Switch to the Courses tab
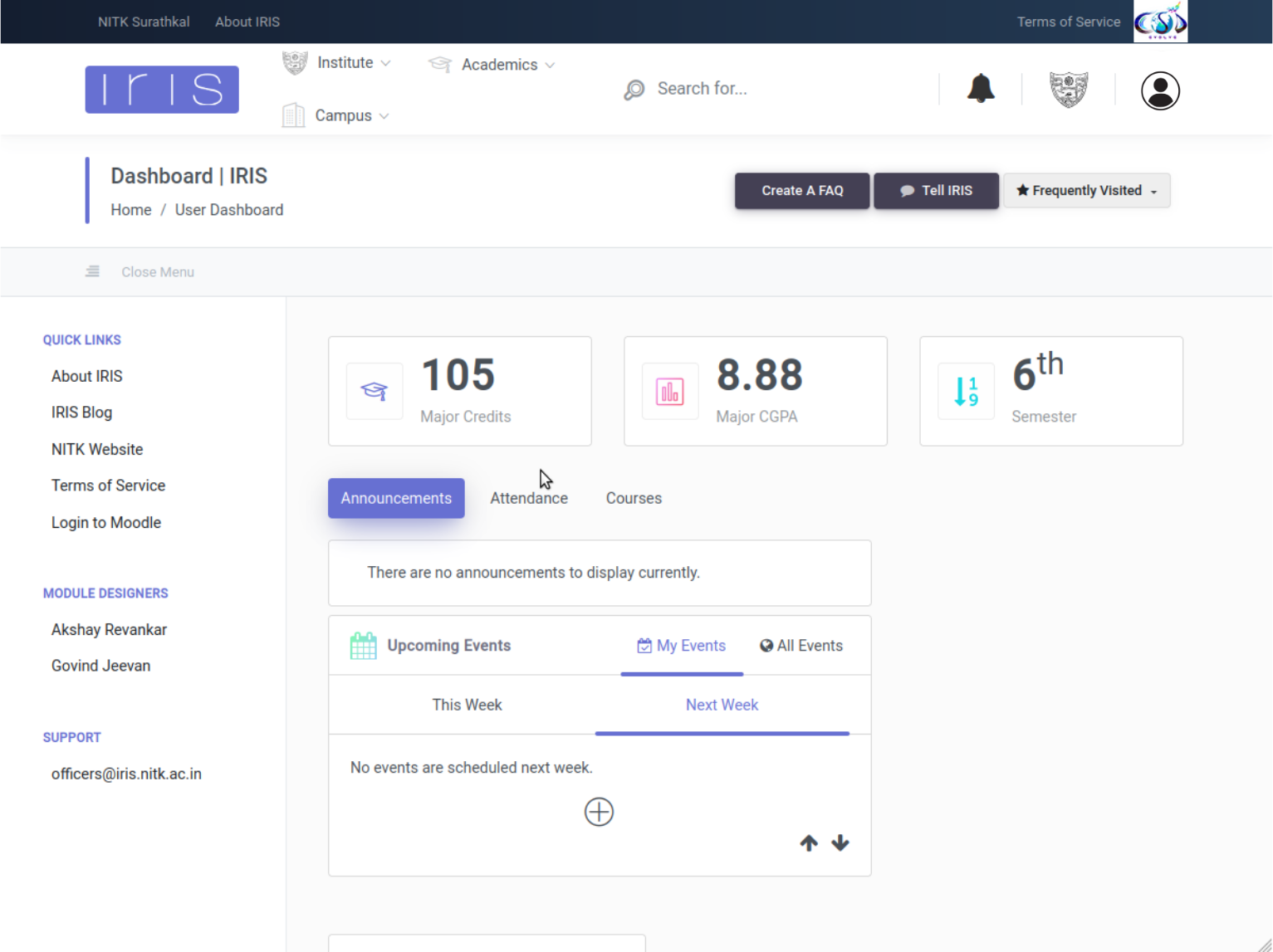 click(x=634, y=498)
